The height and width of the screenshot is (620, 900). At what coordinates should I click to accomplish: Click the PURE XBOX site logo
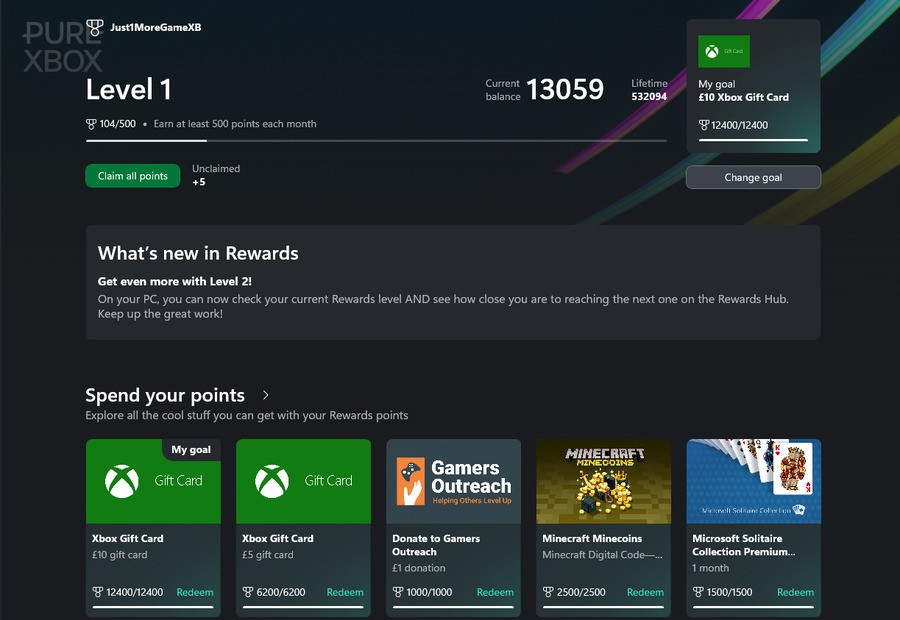point(58,45)
